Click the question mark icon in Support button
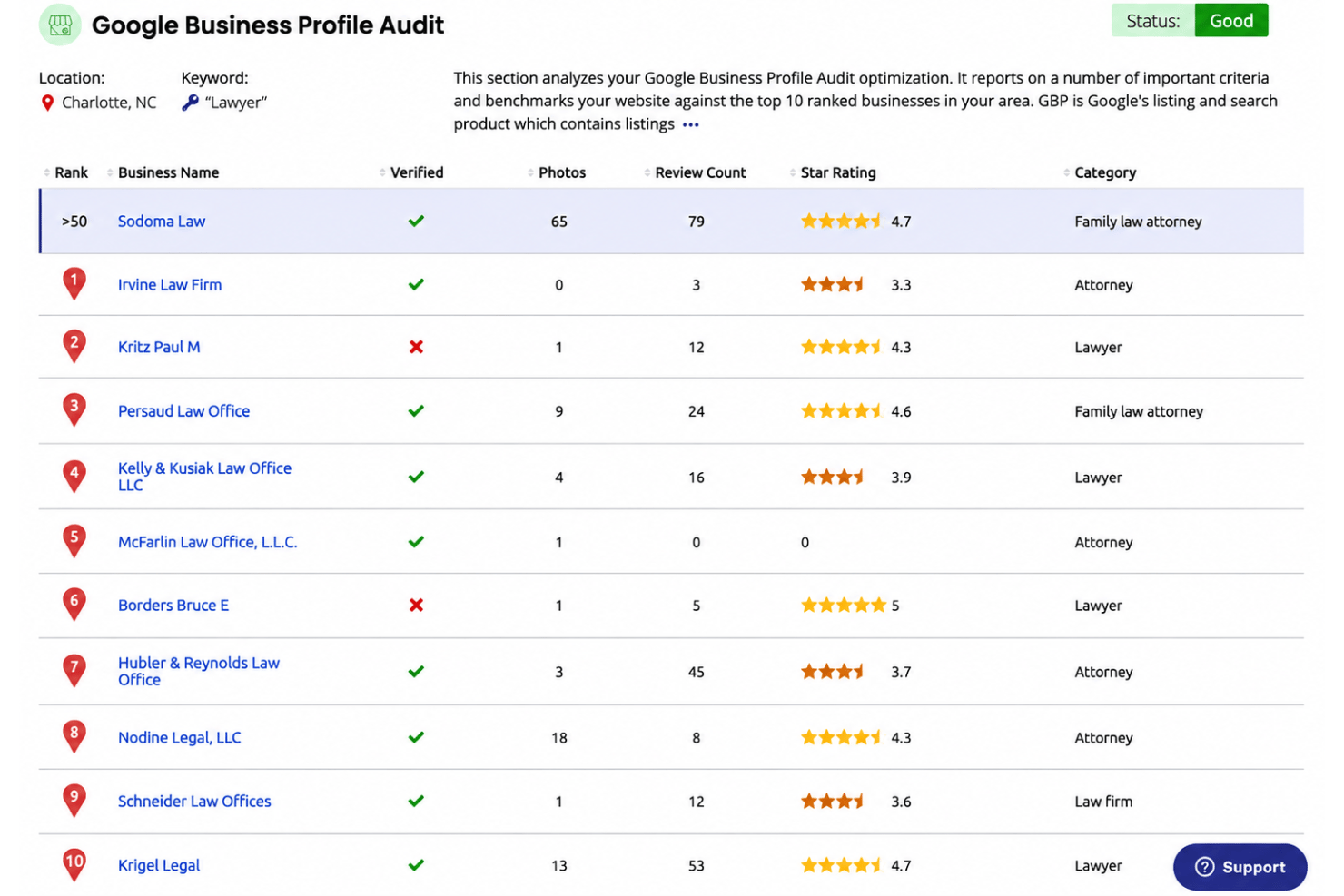 click(x=1204, y=867)
